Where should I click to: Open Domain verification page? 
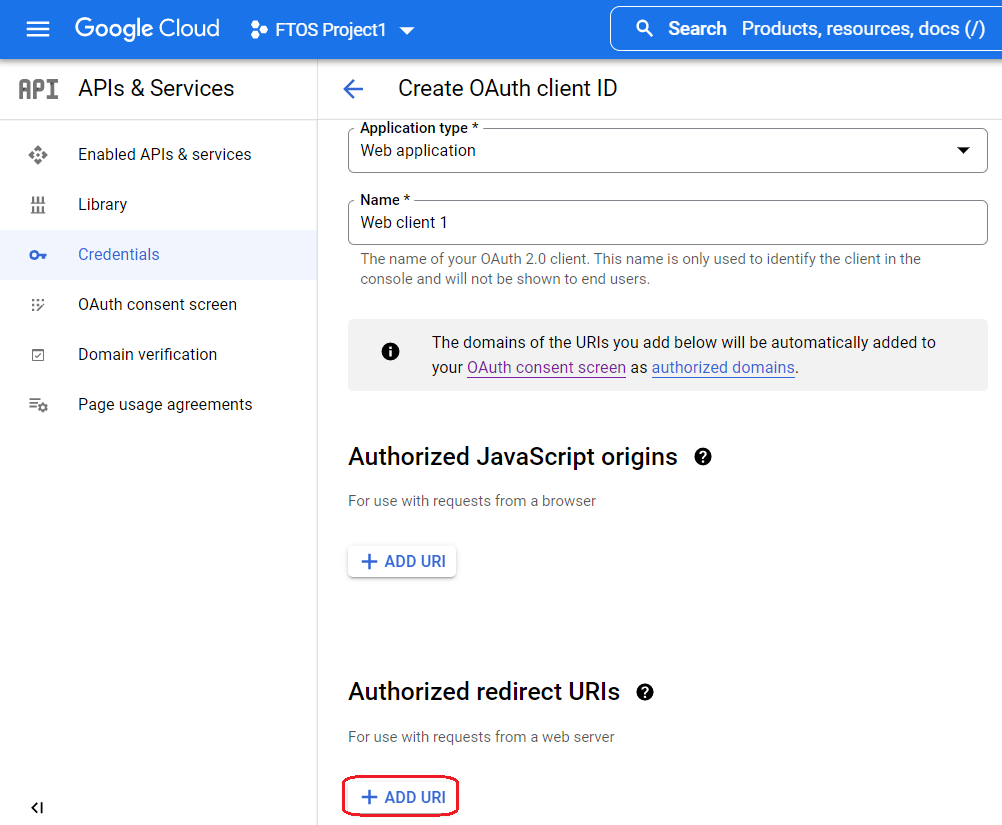click(x=147, y=354)
